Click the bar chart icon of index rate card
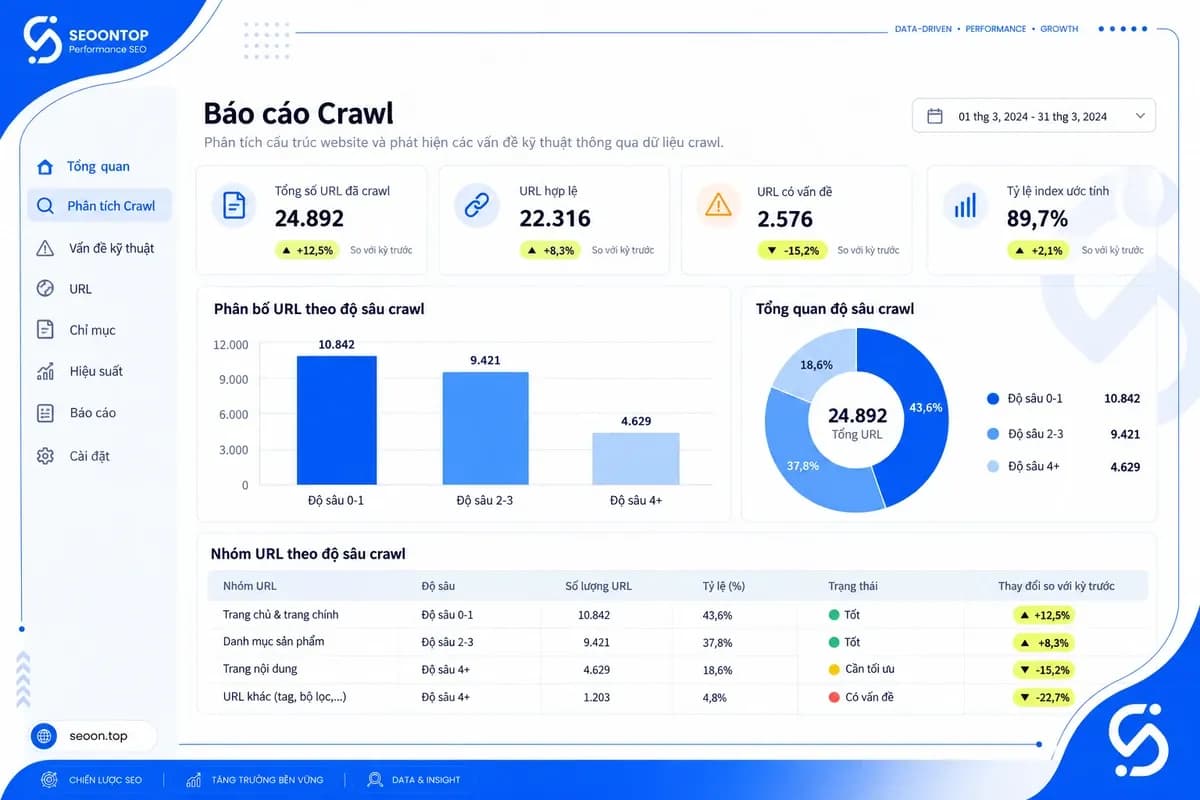This screenshot has width=1200, height=800. [965, 206]
